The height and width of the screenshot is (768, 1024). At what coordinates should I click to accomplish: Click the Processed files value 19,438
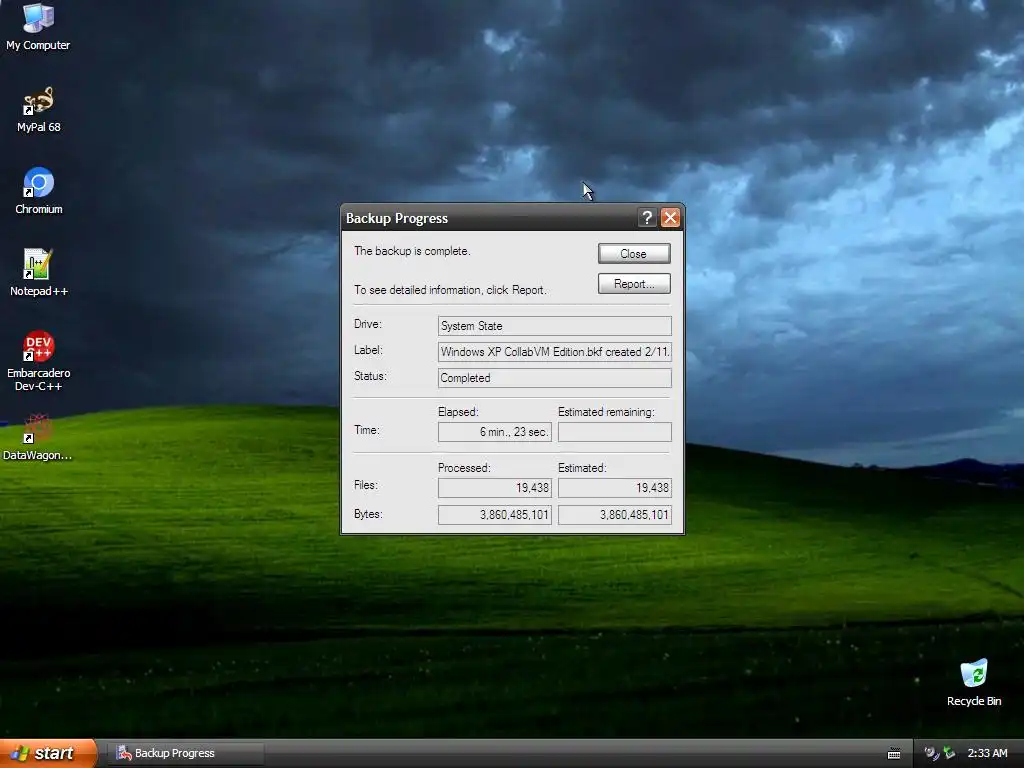click(494, 488)
